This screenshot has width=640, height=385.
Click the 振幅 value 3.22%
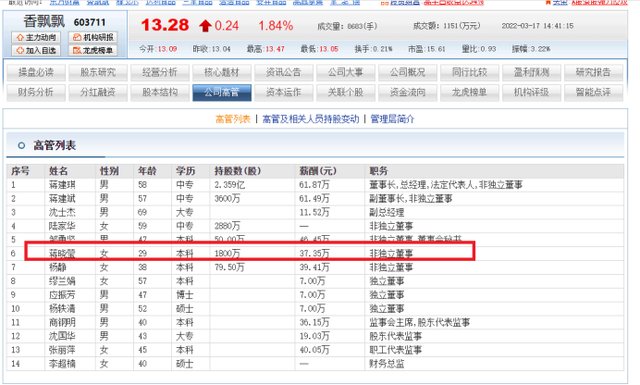pos(540,49)
